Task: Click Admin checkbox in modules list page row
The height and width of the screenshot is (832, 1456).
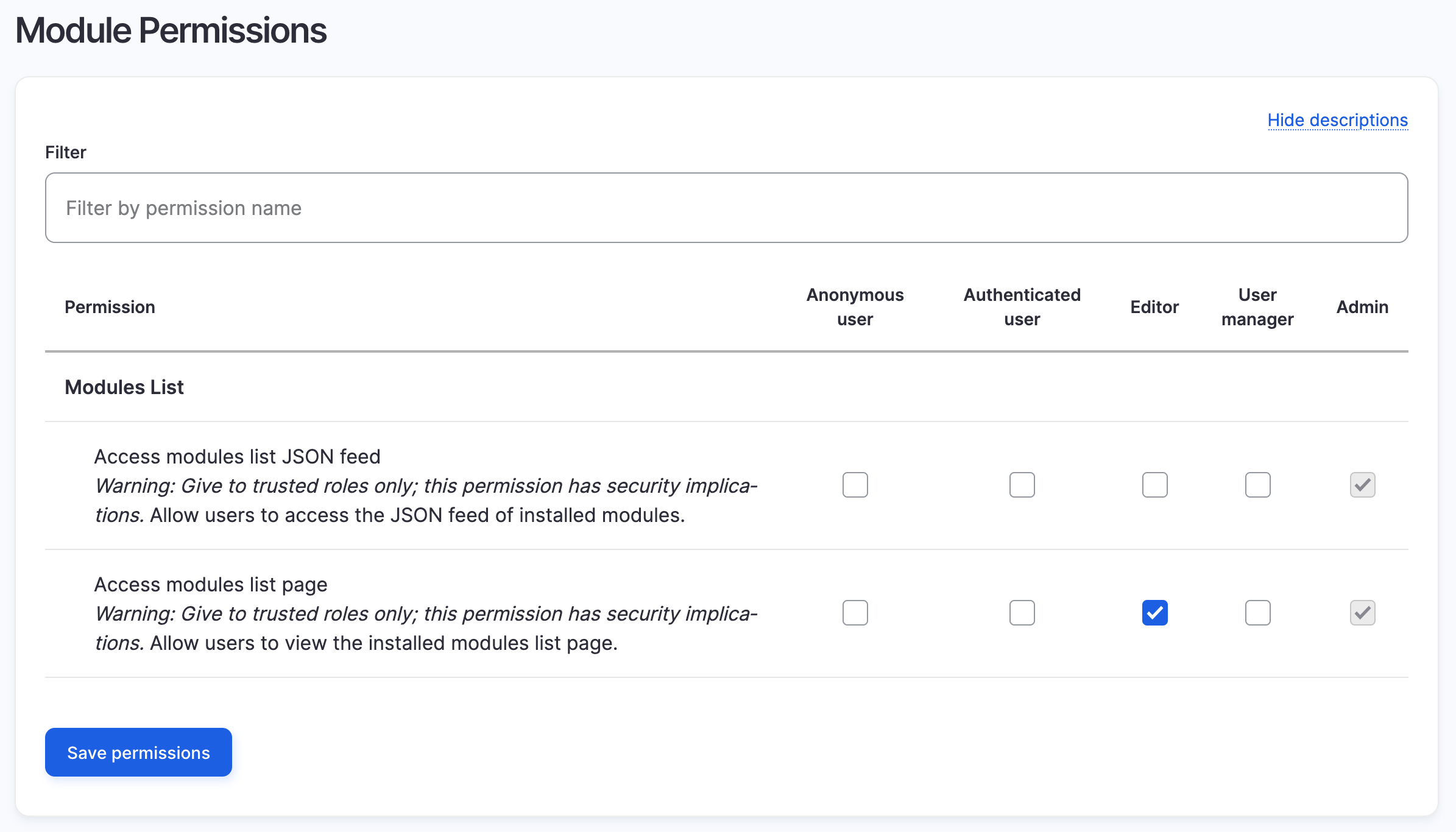Action: point(1362,613)
